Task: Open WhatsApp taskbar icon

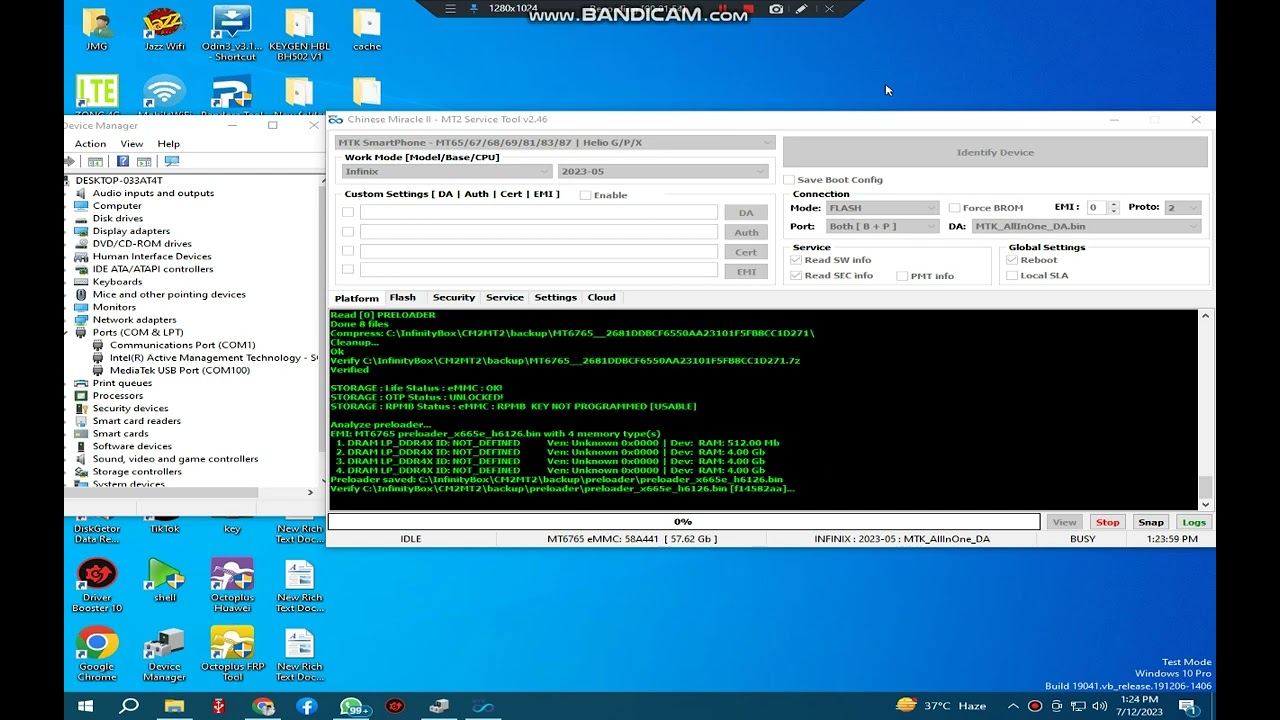Action: pos(352,707)
